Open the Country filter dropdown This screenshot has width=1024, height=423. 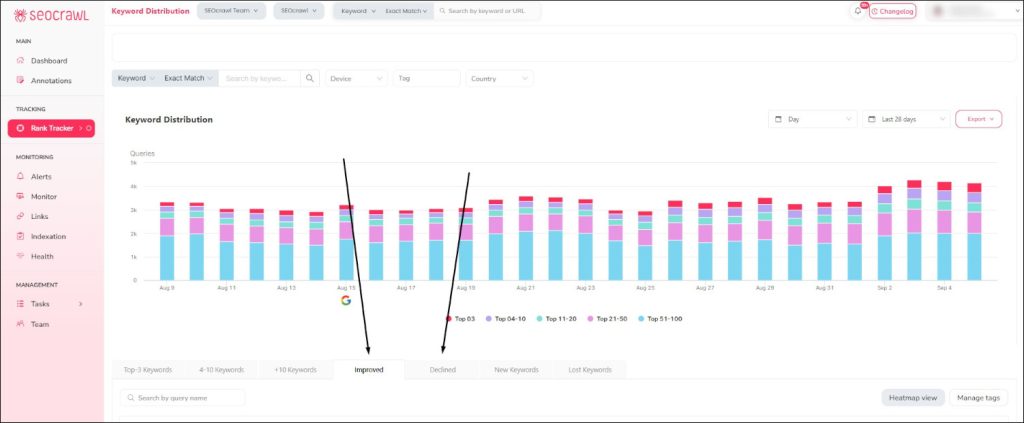(500, 78)
